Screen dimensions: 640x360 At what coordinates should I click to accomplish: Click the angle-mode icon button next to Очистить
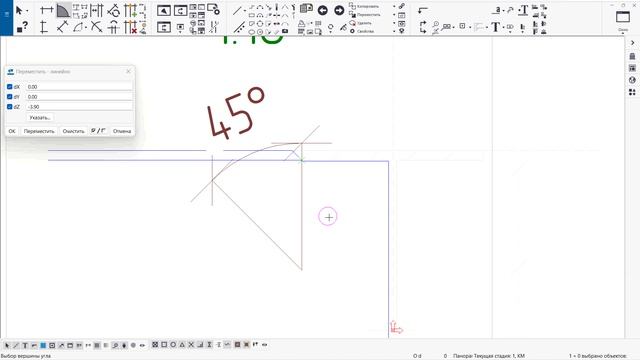point(98,131)
